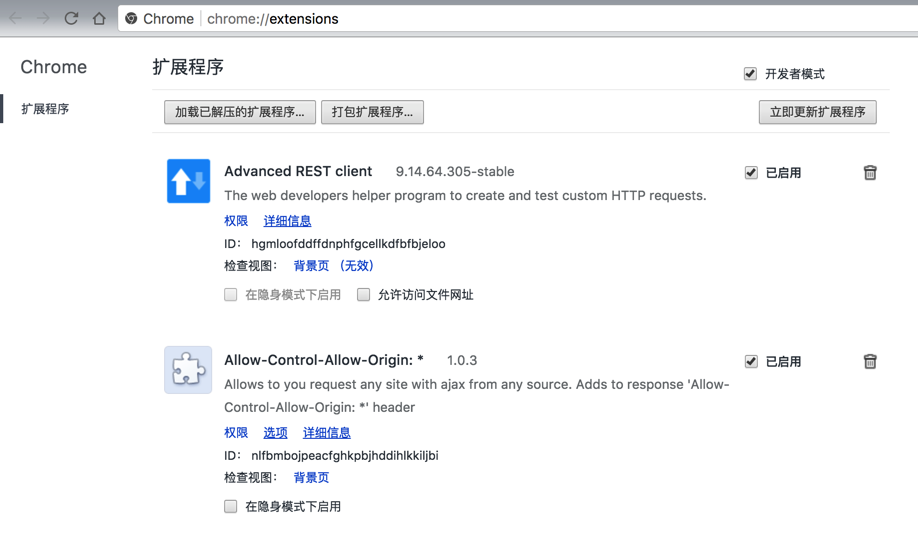Disable Advanced REST client using 已启用 checkbox

[752, 173]
